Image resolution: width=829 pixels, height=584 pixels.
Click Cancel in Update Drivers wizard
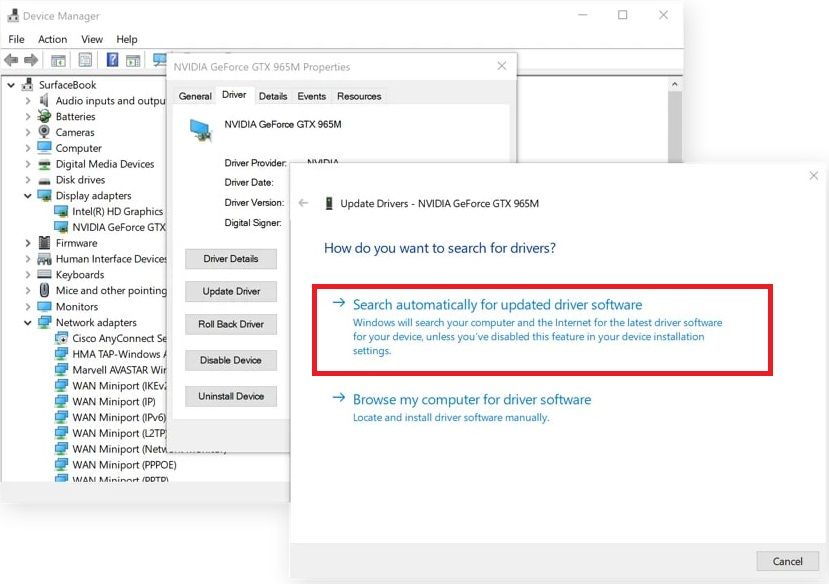point(787,561)
